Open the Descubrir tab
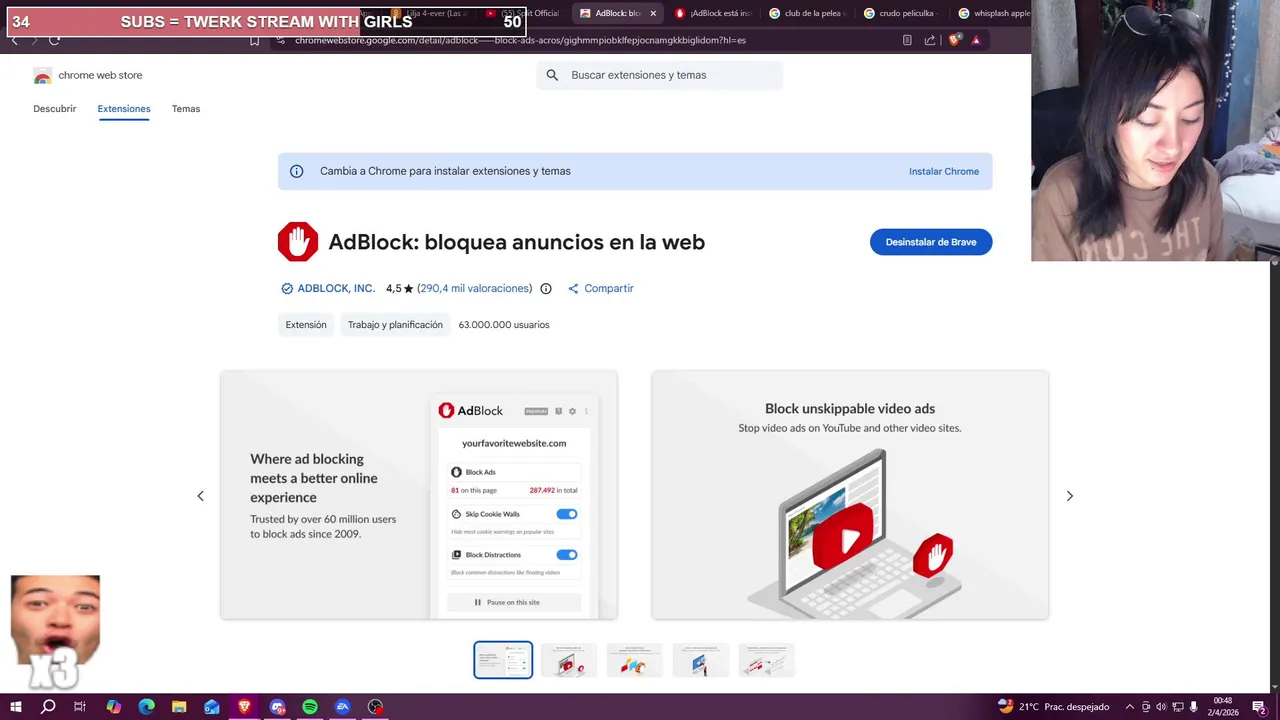The image size is (1280, 720). point(54,109)
